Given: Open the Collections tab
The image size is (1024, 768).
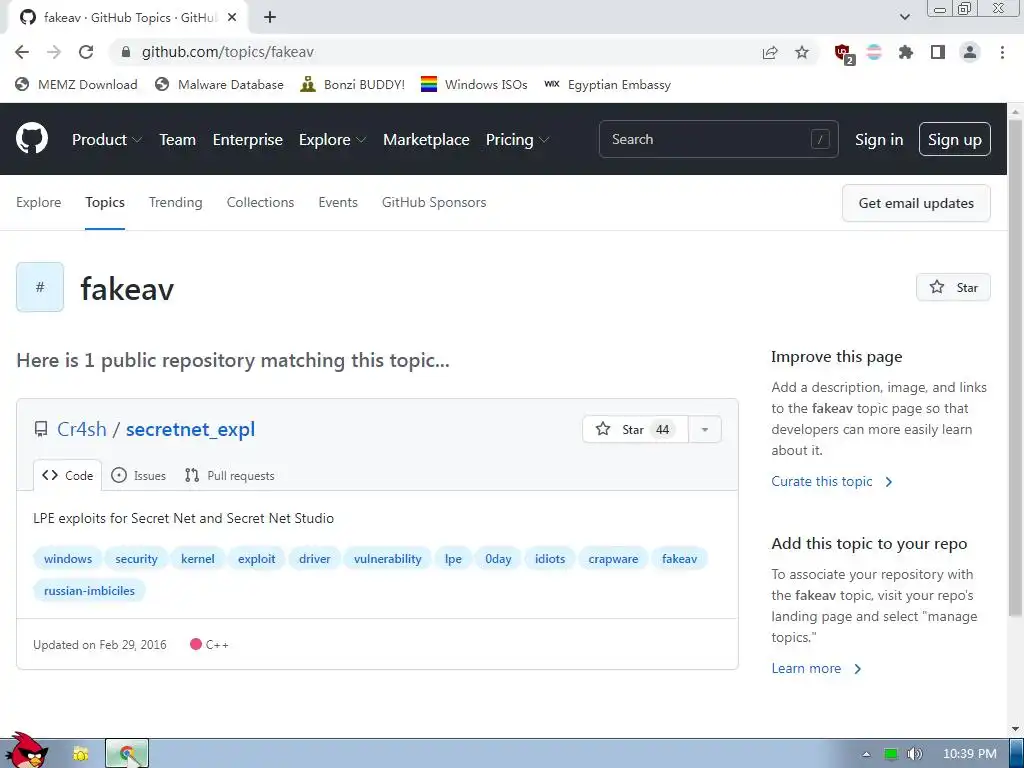Looking at the screenshot, I should pos(260,202).
